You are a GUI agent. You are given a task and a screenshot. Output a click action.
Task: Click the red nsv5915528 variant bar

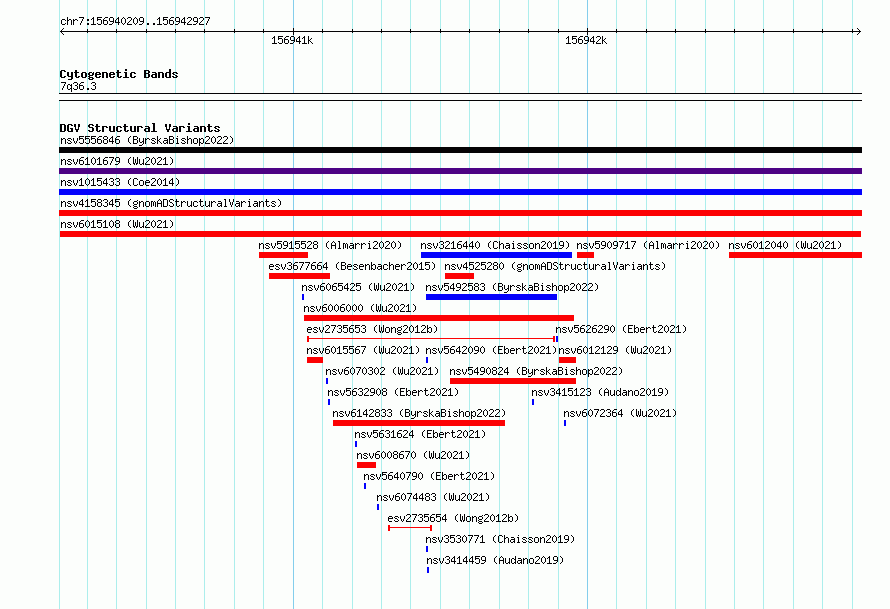(x=283, y=255)
